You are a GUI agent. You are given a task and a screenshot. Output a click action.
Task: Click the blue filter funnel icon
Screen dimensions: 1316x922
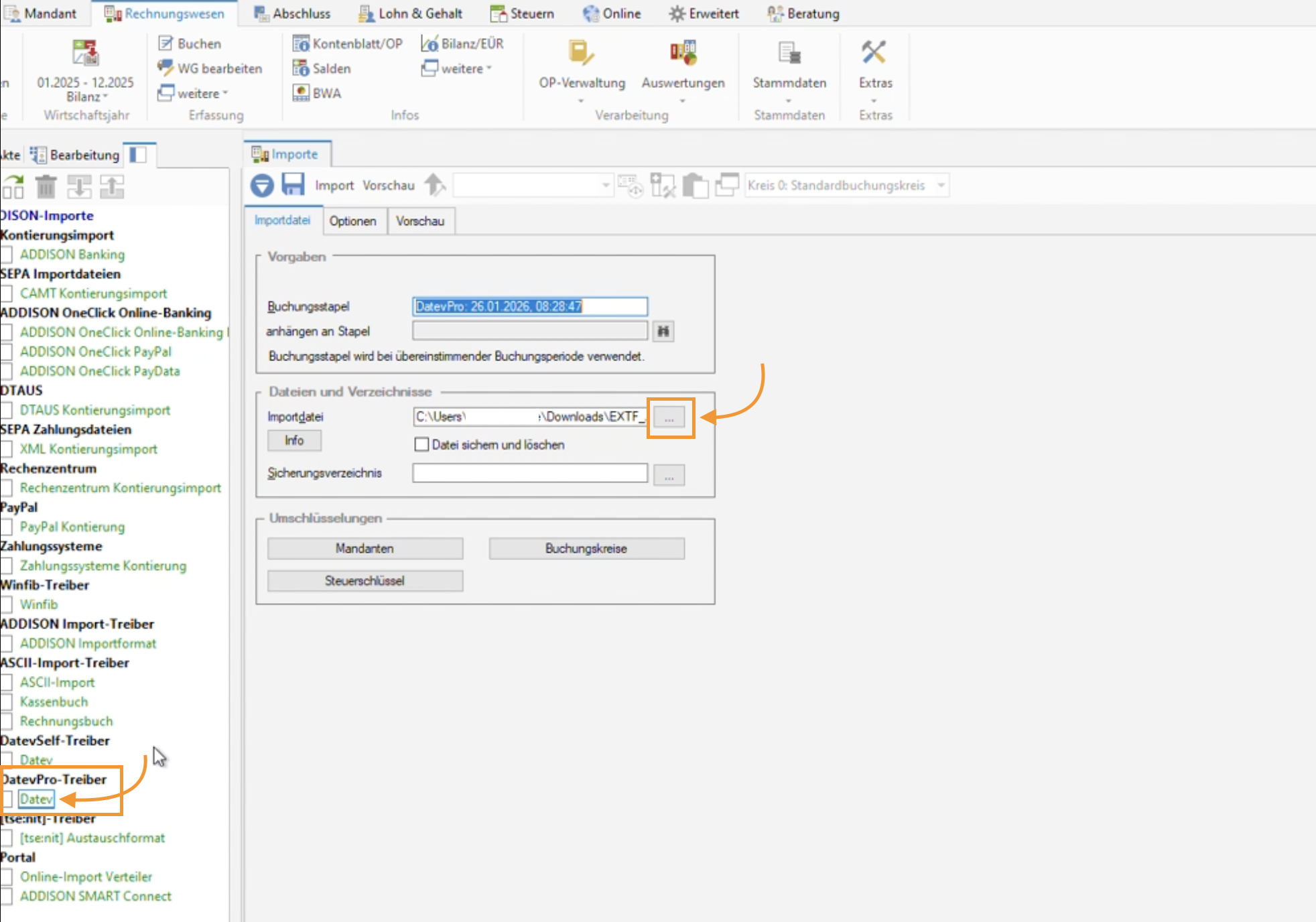pyautogui.click(x=262, y=185)
